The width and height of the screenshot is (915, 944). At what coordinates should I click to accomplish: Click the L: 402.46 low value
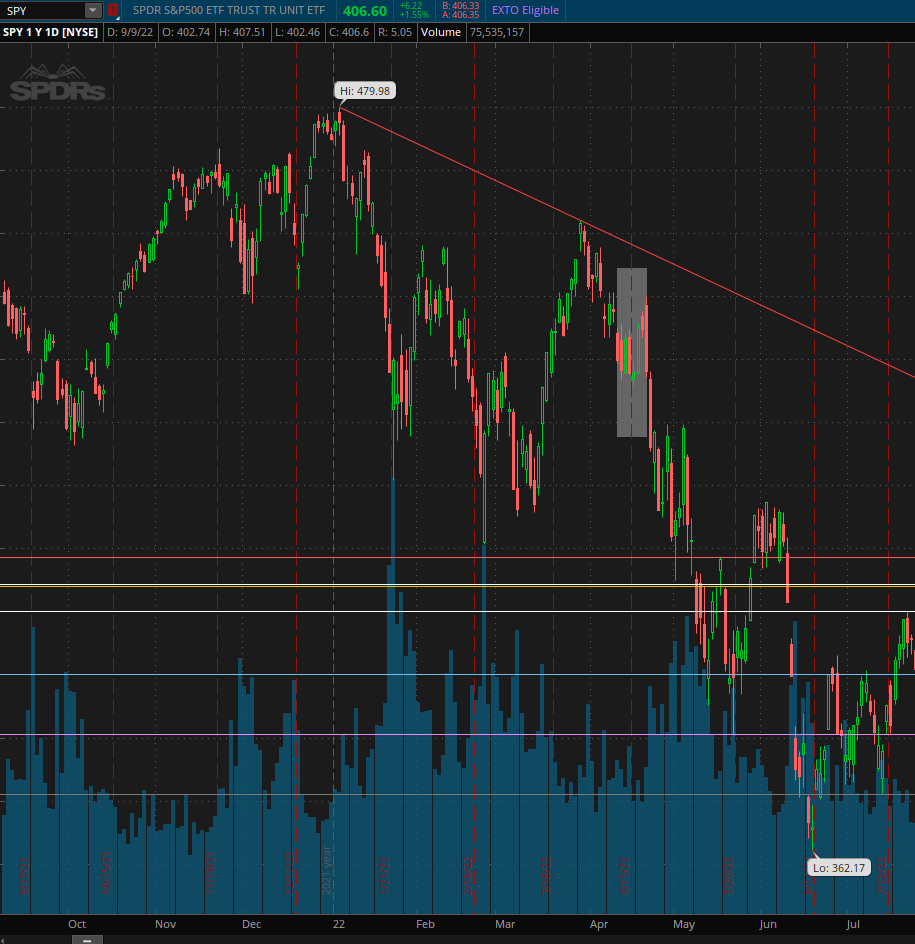click(297, 32)
